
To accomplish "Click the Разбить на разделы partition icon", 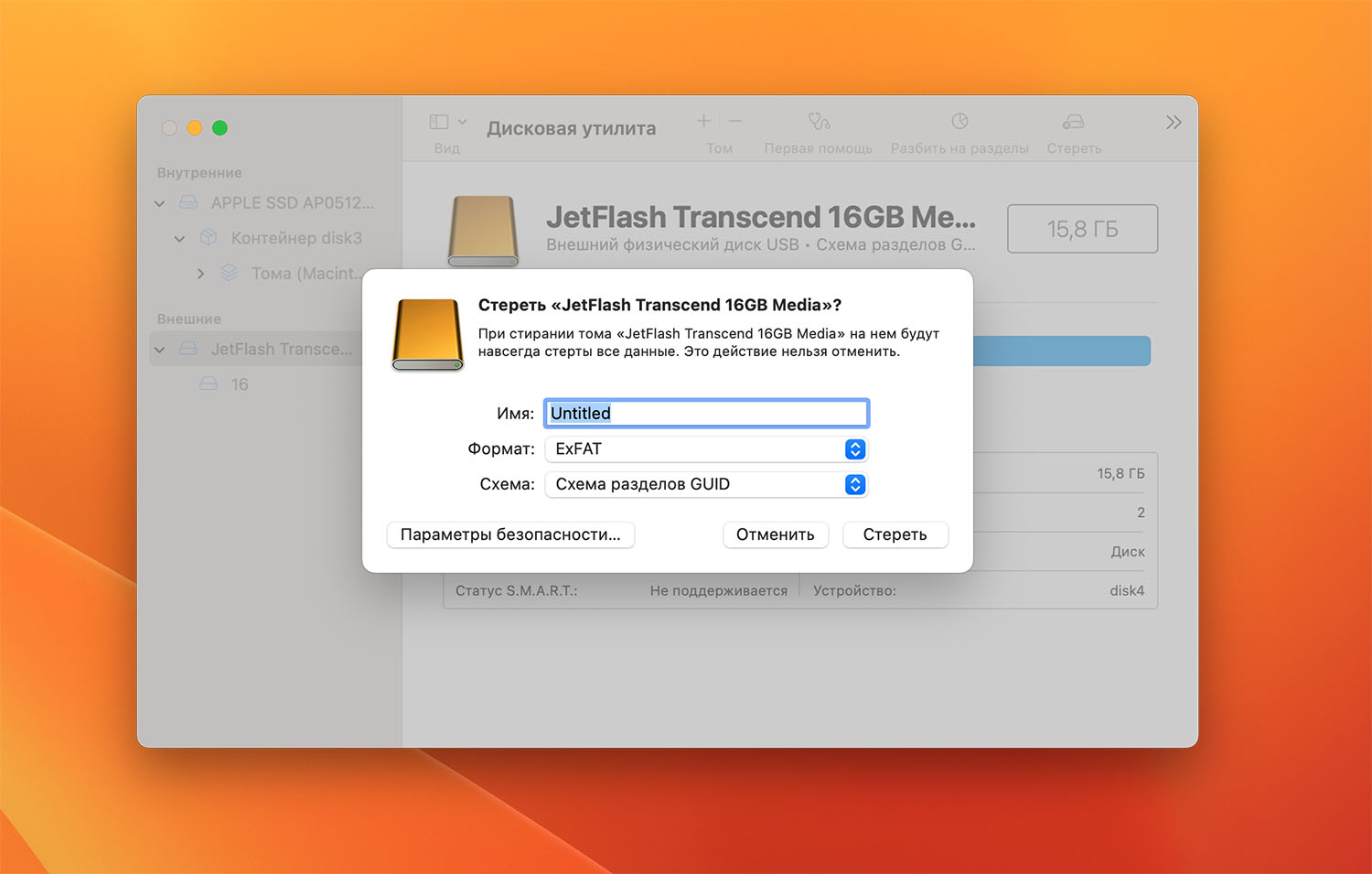I will (x=959, y=121).
